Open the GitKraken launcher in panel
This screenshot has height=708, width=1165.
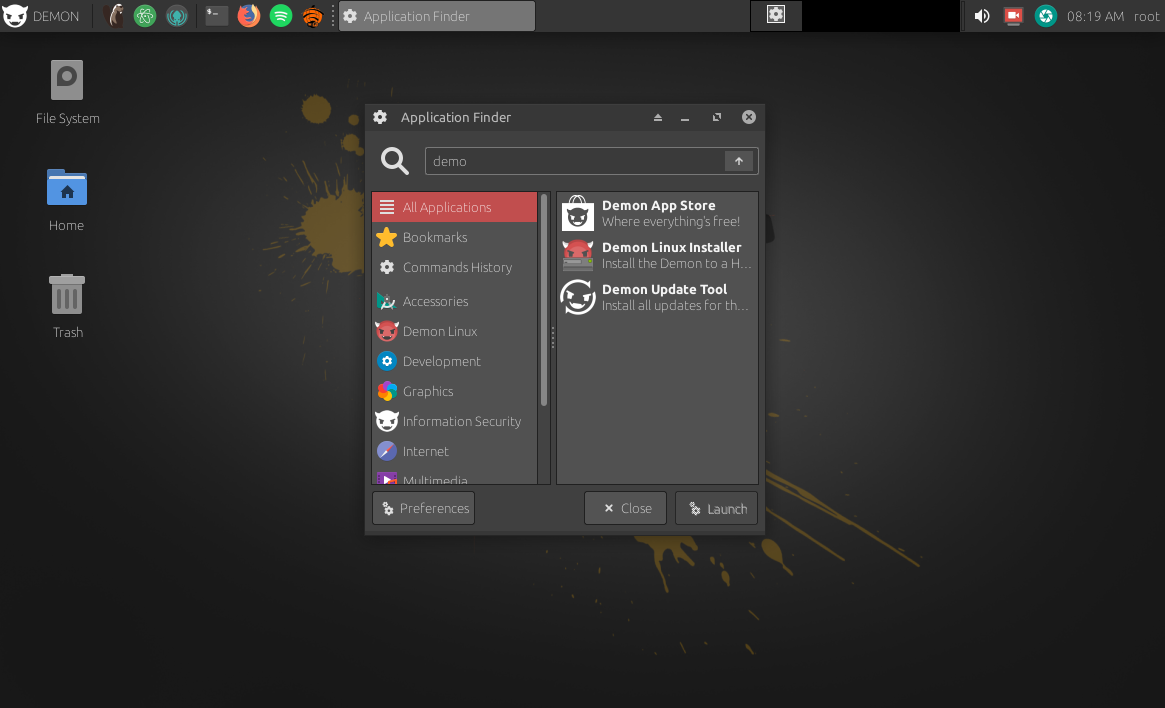click(177, 16)
